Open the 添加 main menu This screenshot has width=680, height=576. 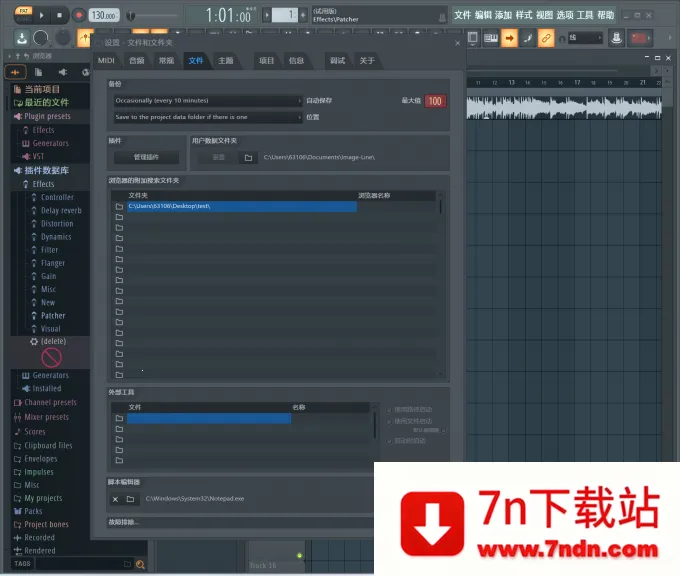click(x=503, y=15)
